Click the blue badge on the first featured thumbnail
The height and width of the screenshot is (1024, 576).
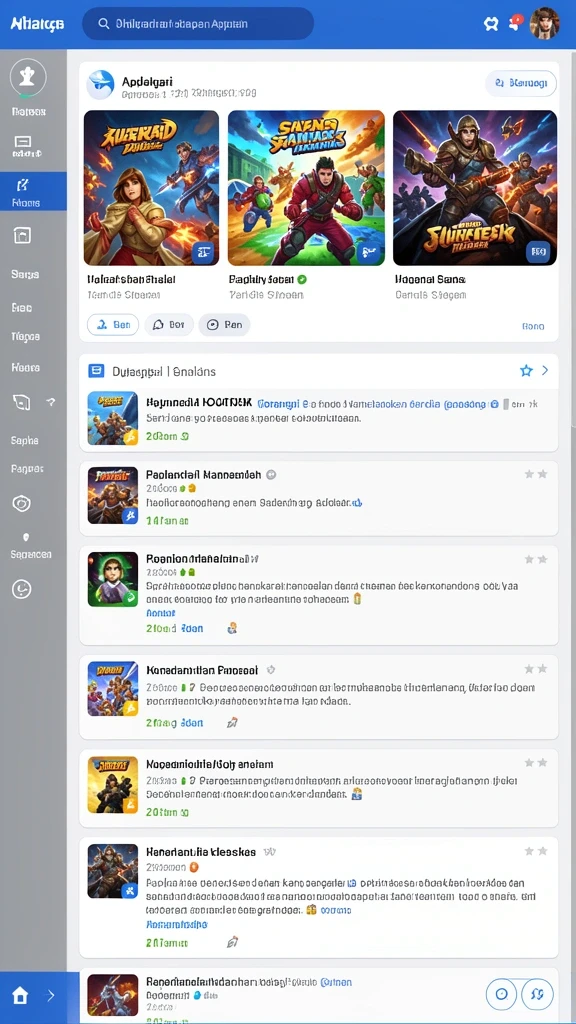[x=202, y=252]
